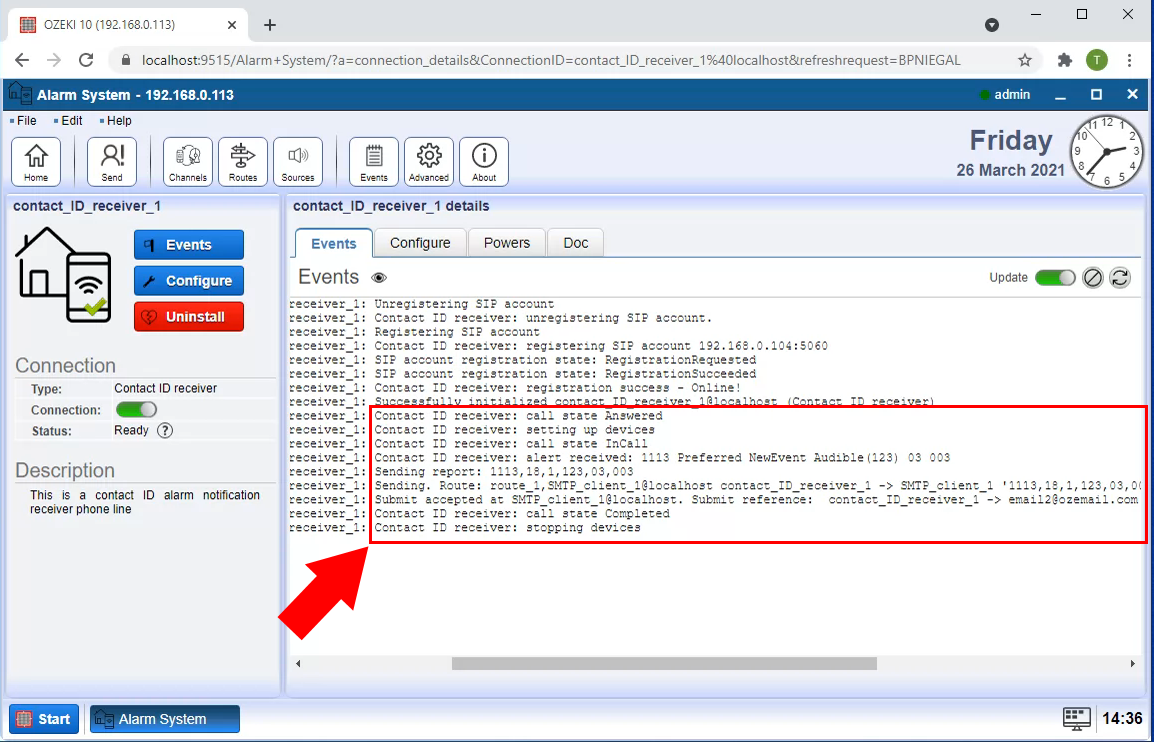Image resolution: width=1154 pixels, height=742 pixels.
Task: Click the contact ID receiver house icon
Action: (63, 275)
